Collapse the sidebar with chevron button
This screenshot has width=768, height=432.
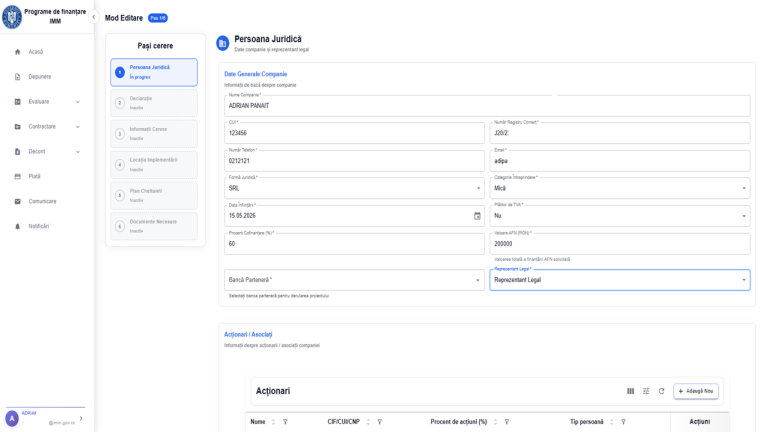(94, 17)
